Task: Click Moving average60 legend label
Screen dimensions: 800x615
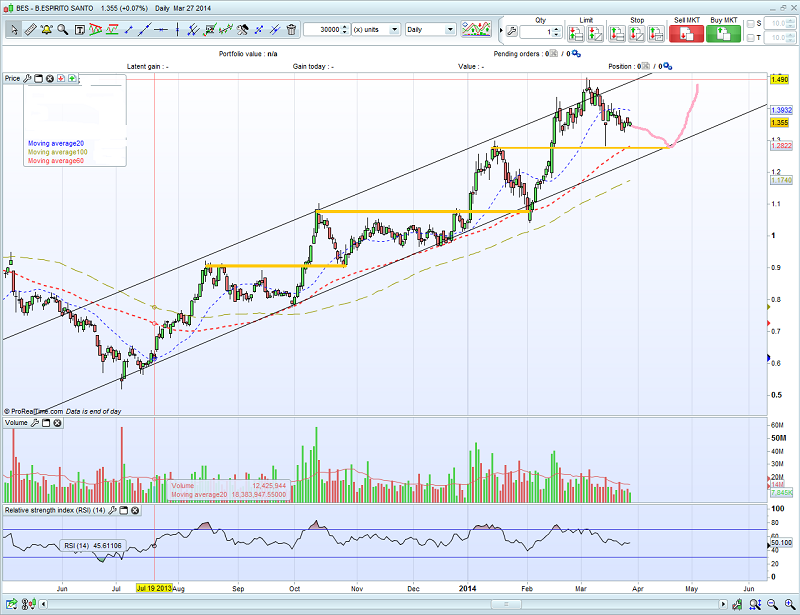Action: (x=56, y=161)
